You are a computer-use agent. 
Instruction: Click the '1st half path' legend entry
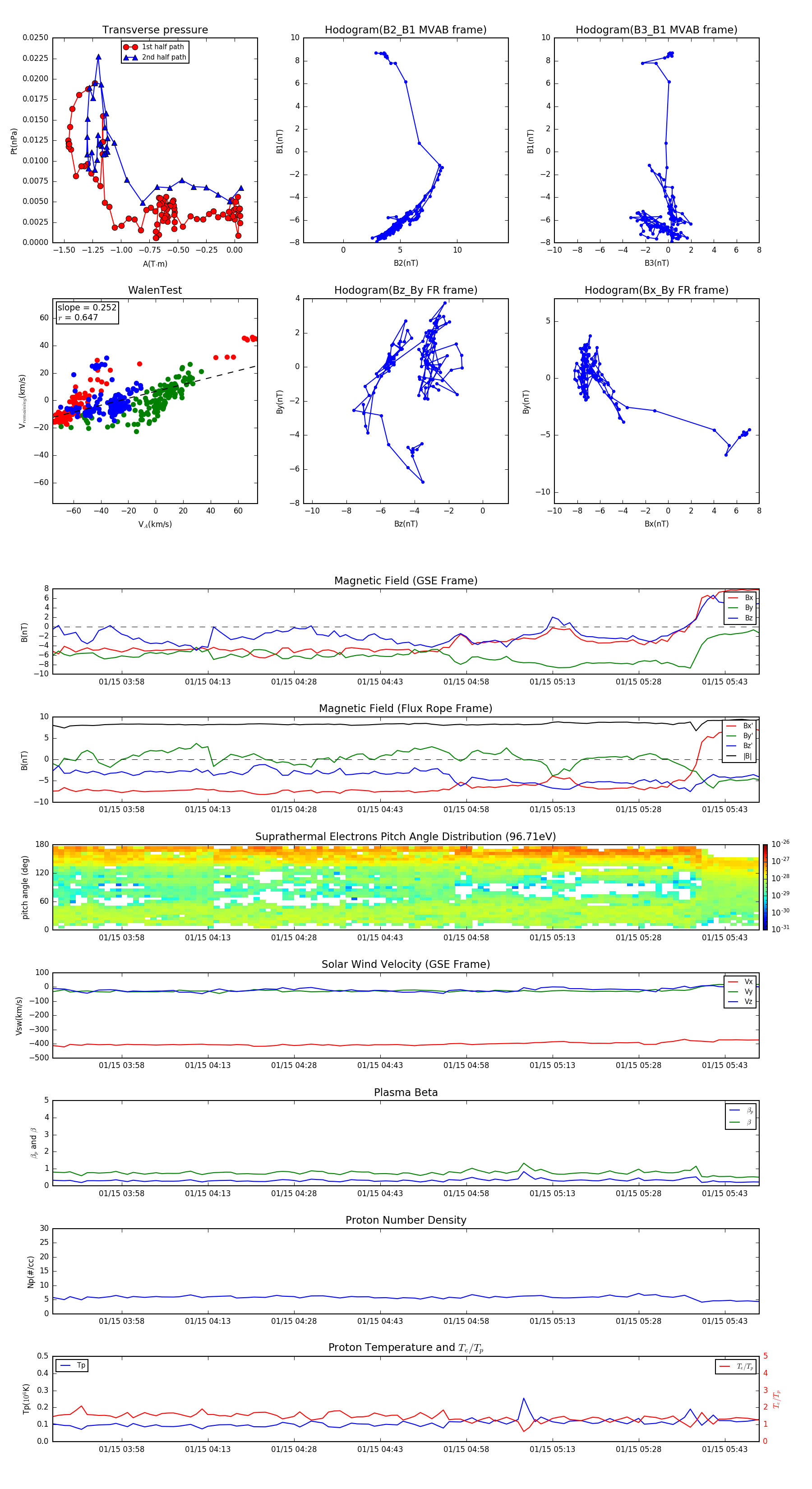154,47
